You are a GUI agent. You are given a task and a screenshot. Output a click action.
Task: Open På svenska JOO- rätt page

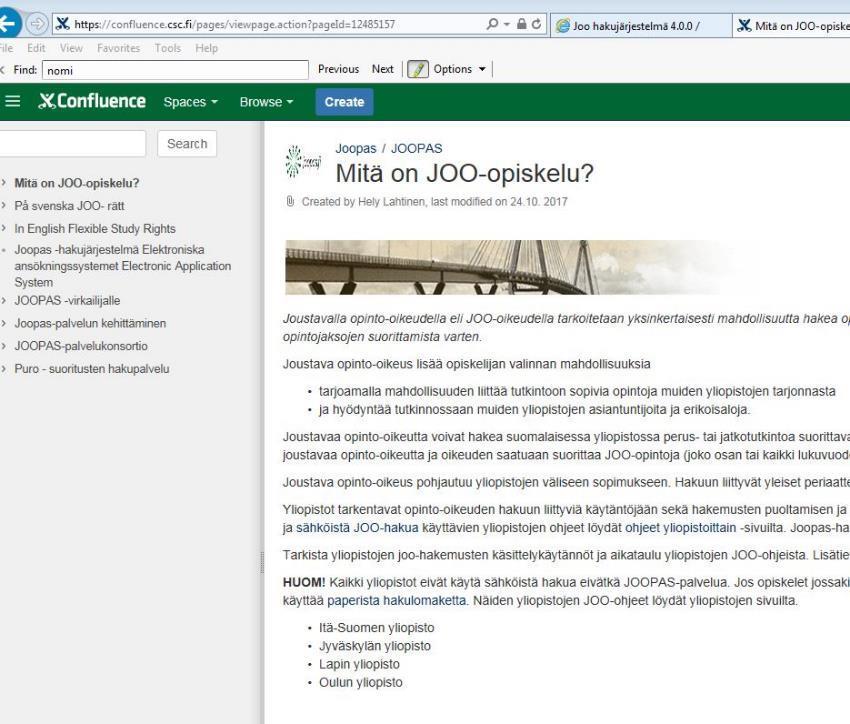coord(69,206)
